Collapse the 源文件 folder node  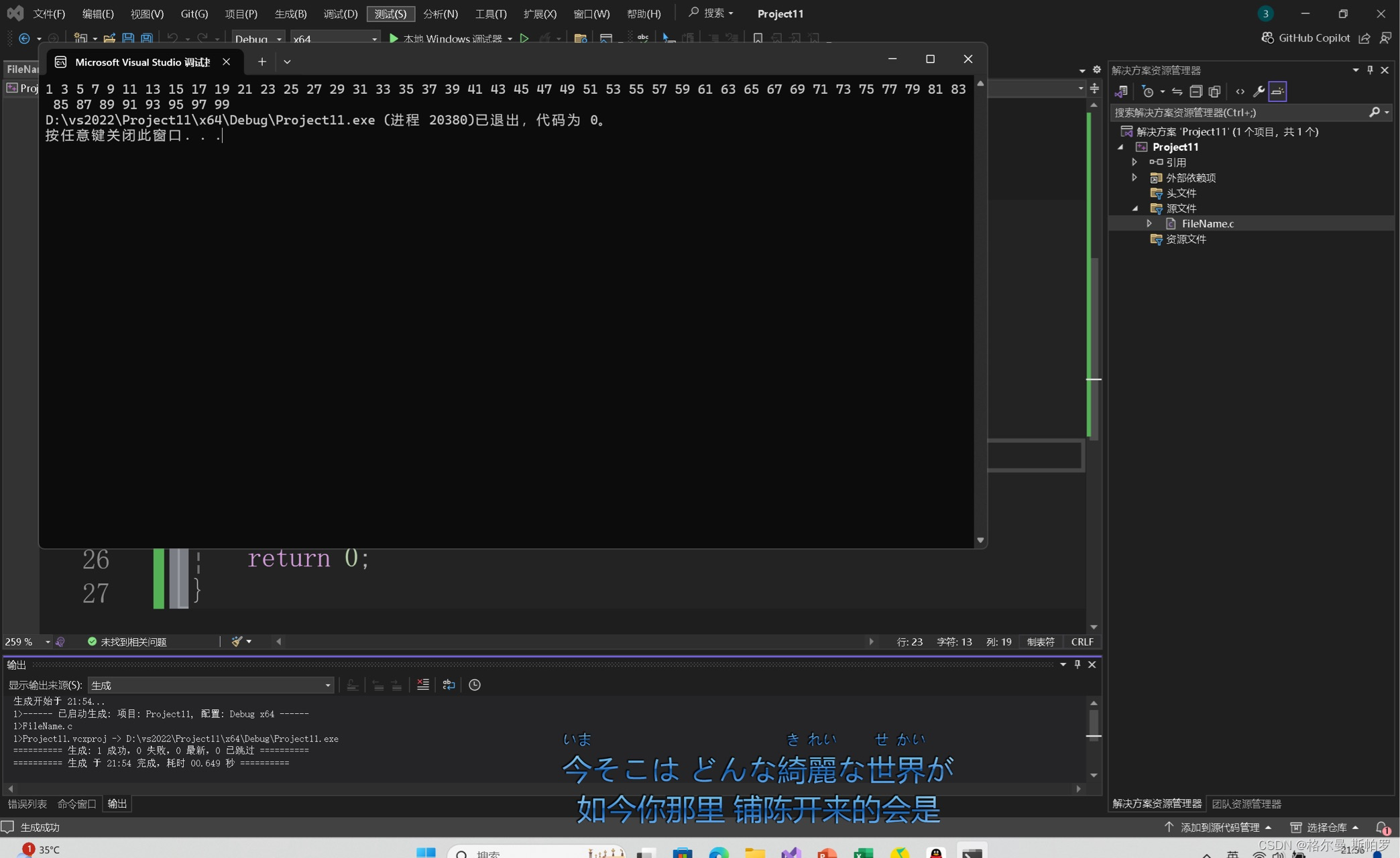point(1134,208)
